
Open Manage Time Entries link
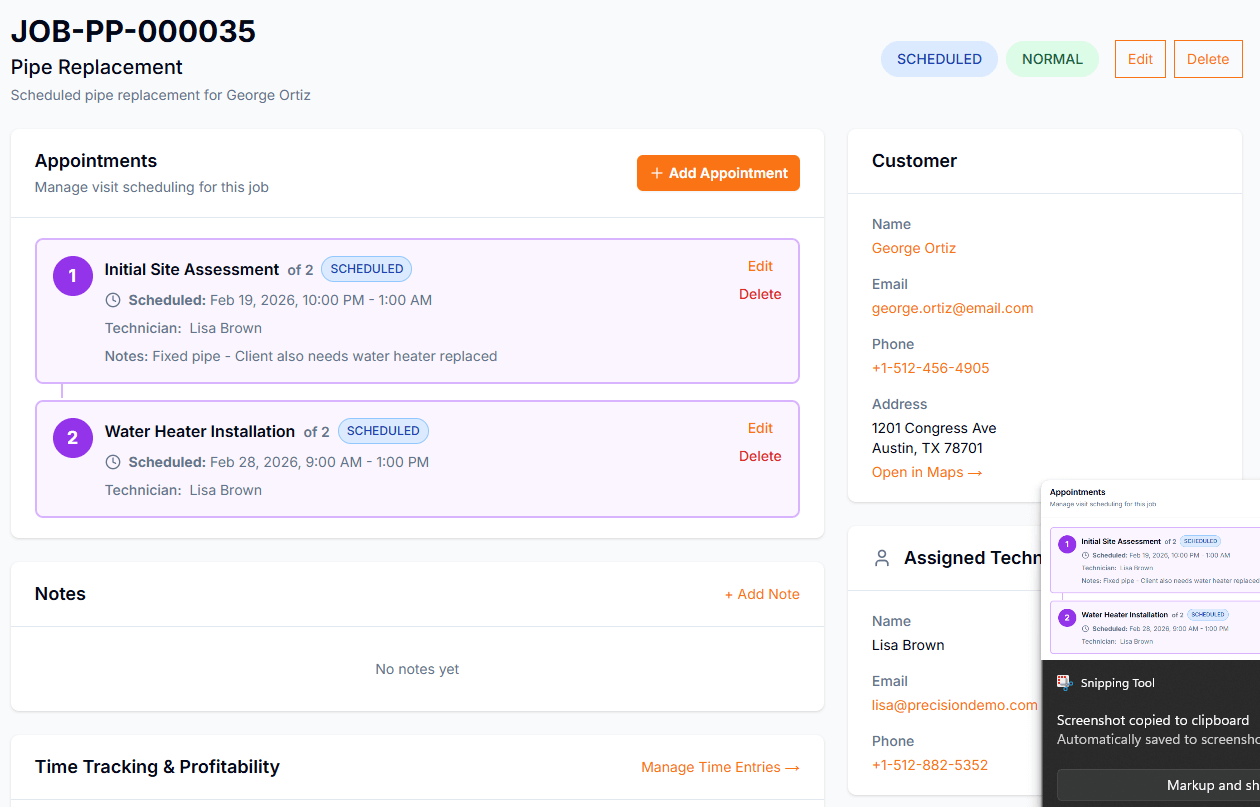pyautogui.click(x=720, y=767)
